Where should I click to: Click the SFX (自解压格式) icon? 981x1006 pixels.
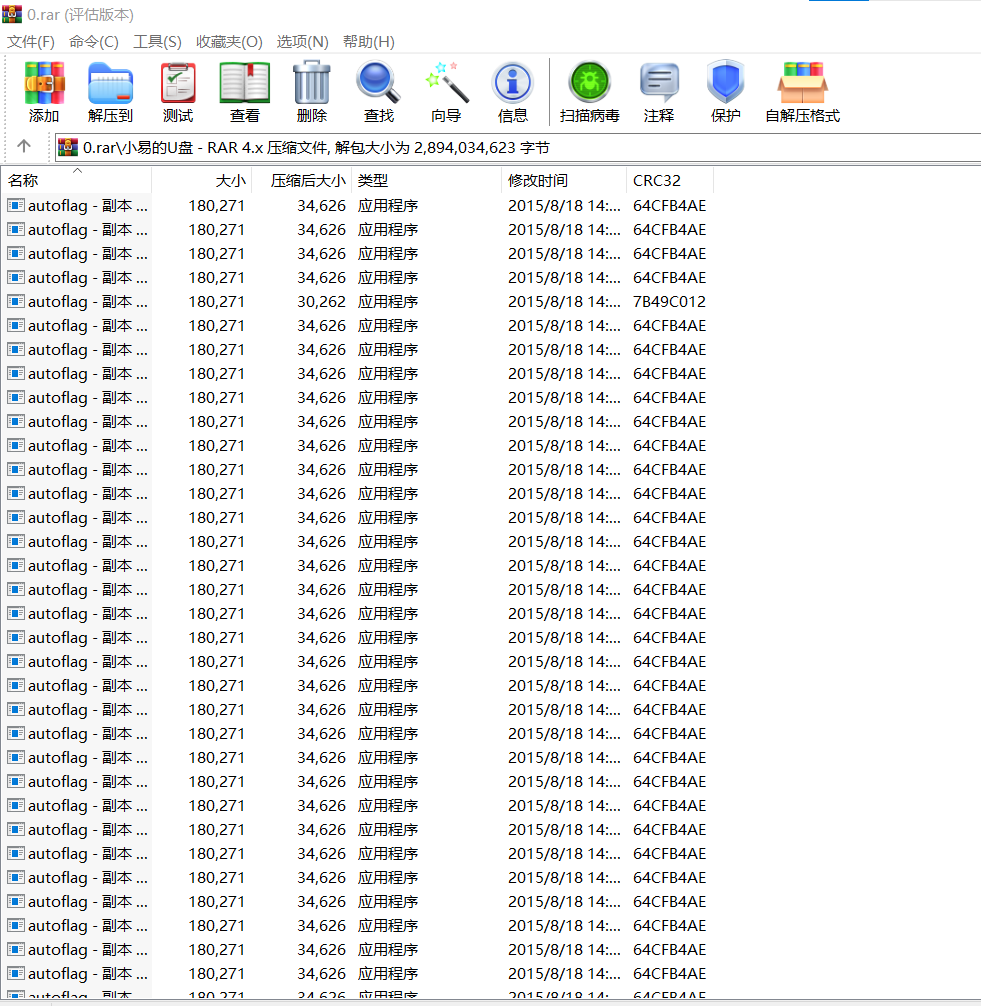pyautogui.click(x=802, y=91)
